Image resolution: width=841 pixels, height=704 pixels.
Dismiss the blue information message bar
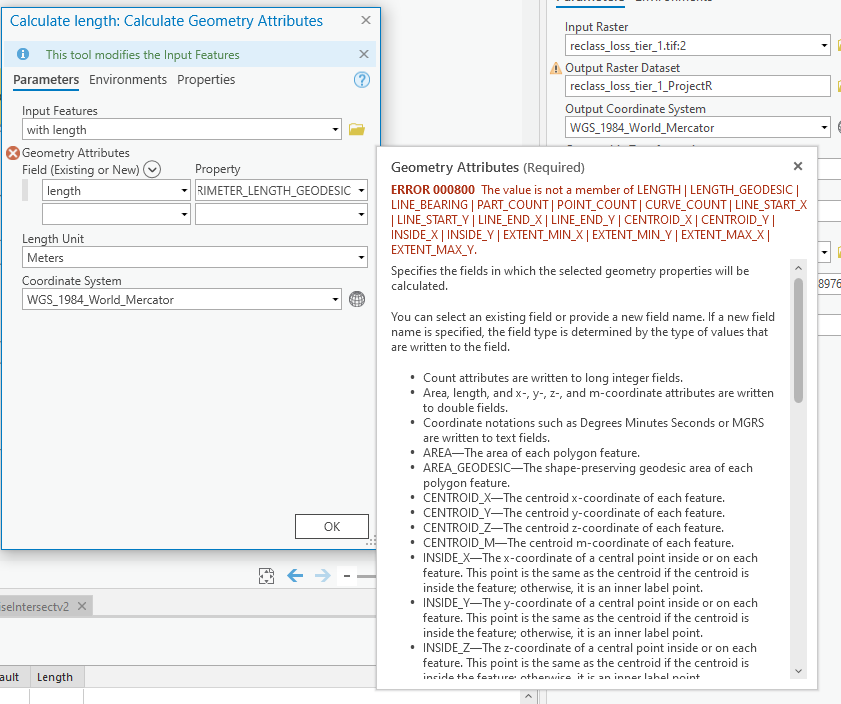(x=363, y=52)
